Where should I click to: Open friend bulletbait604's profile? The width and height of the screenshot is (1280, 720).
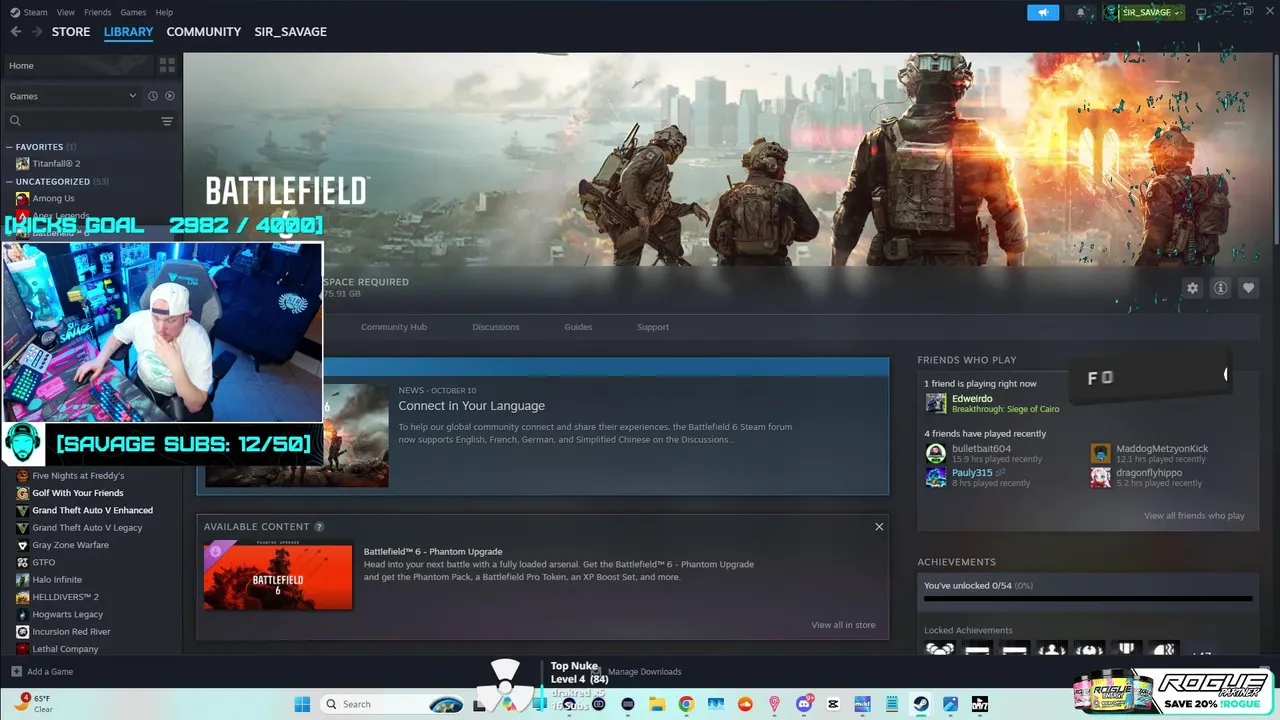pyautogui.click(x=981, y=449)
